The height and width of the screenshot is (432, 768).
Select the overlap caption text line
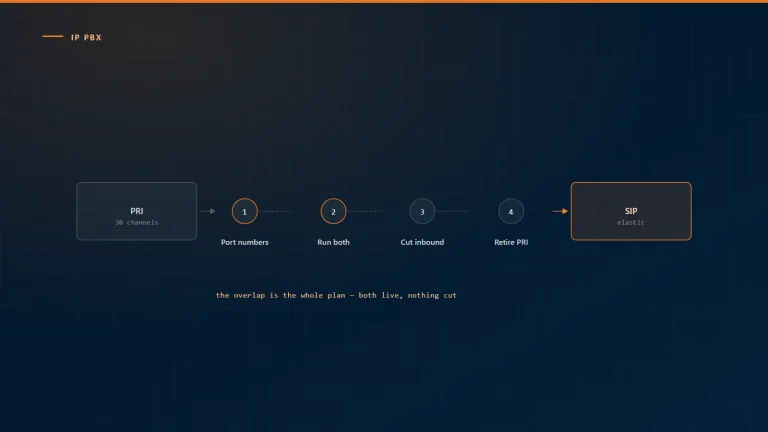(x=336, y=295)
